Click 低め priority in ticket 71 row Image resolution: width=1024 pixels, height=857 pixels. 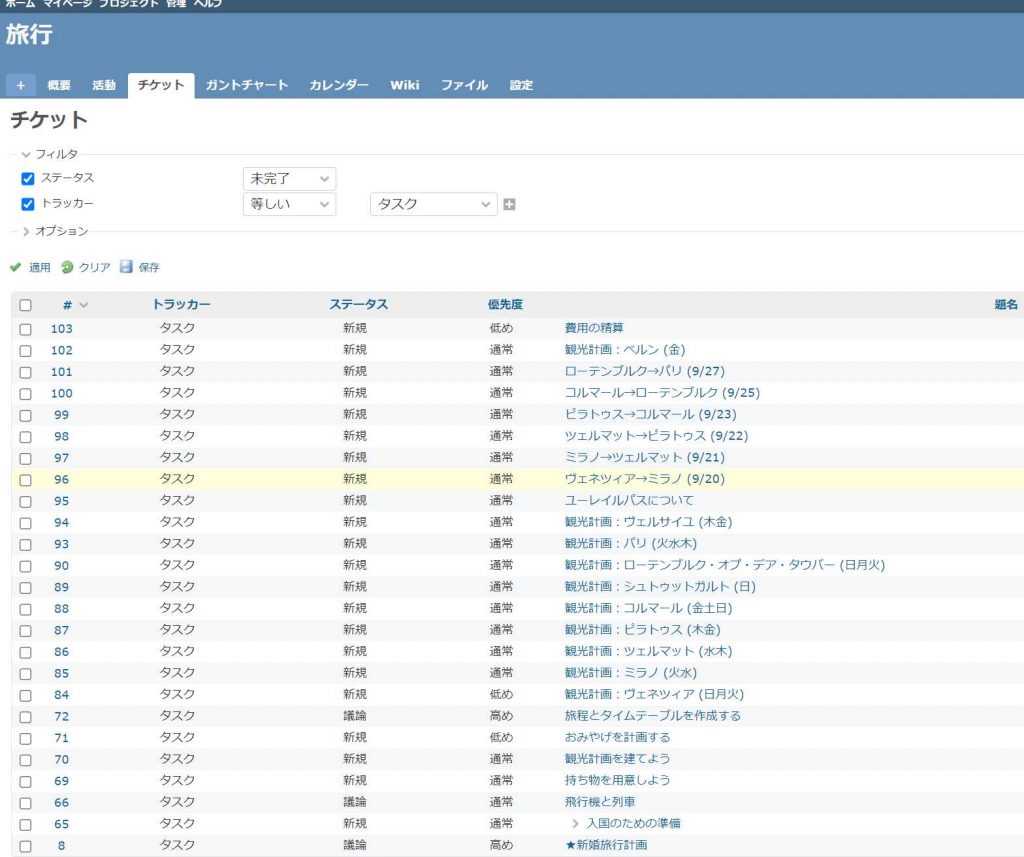click(501, 737)
